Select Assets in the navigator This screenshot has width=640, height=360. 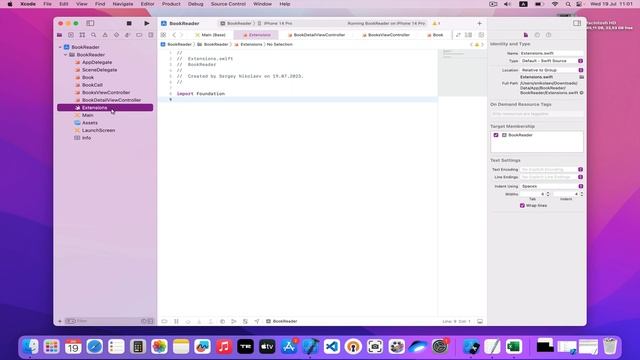pos(89,123)
